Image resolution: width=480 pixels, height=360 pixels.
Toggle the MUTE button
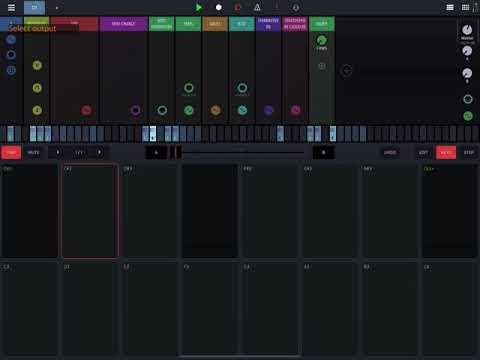pos(33,152)
